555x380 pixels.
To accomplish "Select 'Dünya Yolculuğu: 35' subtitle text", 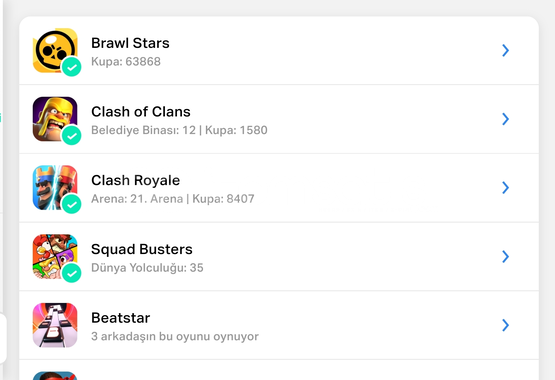I will point(147,268).
